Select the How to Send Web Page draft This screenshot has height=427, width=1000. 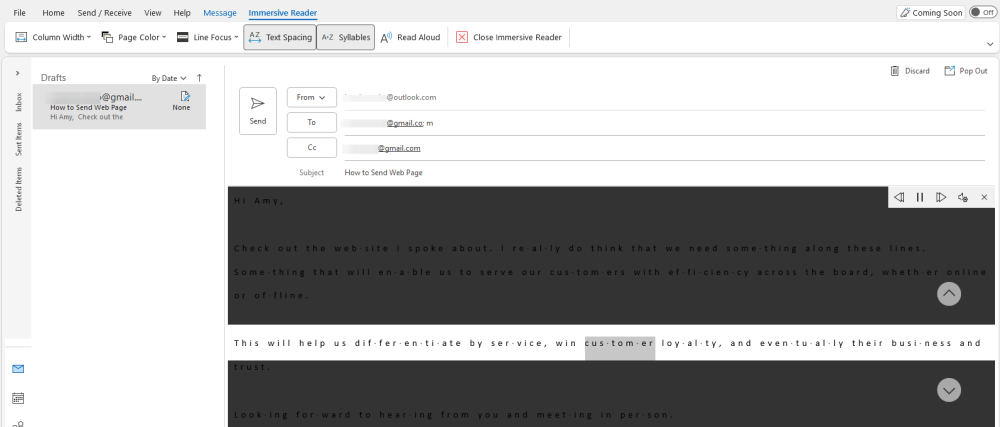click(119, 107)
